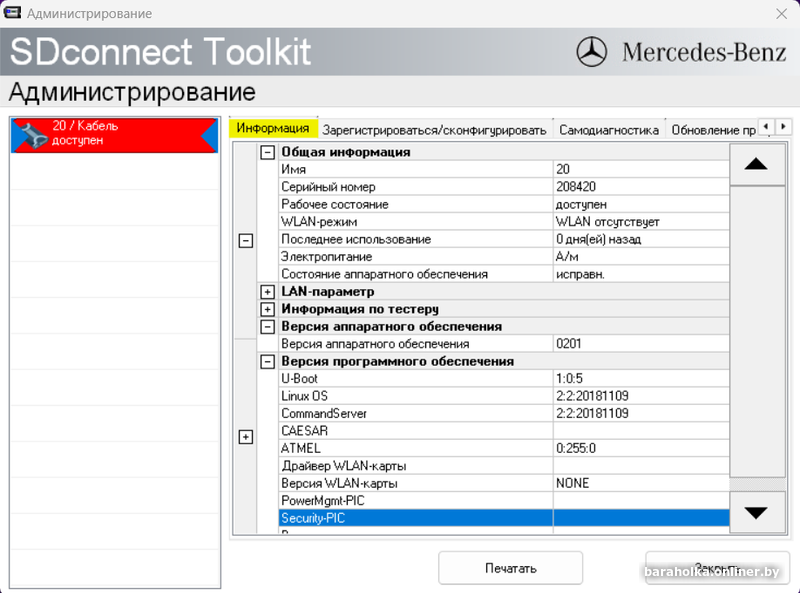800x593 pixels.
Task: Select the Драйвер WLAN-карты row
Action: tap(504, 466)
